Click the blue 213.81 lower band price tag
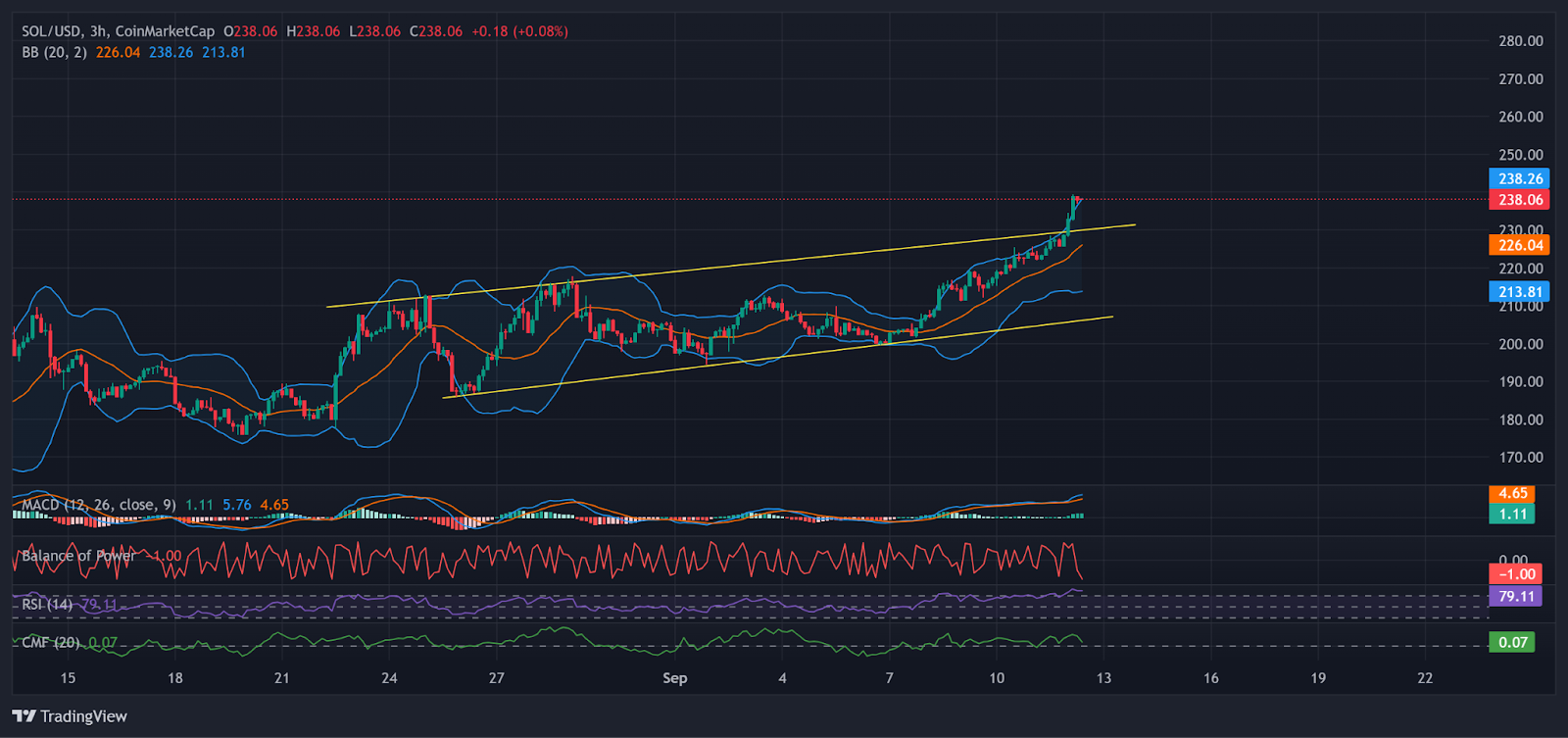The image size is (1568, 738). (x=1519, y=291)
